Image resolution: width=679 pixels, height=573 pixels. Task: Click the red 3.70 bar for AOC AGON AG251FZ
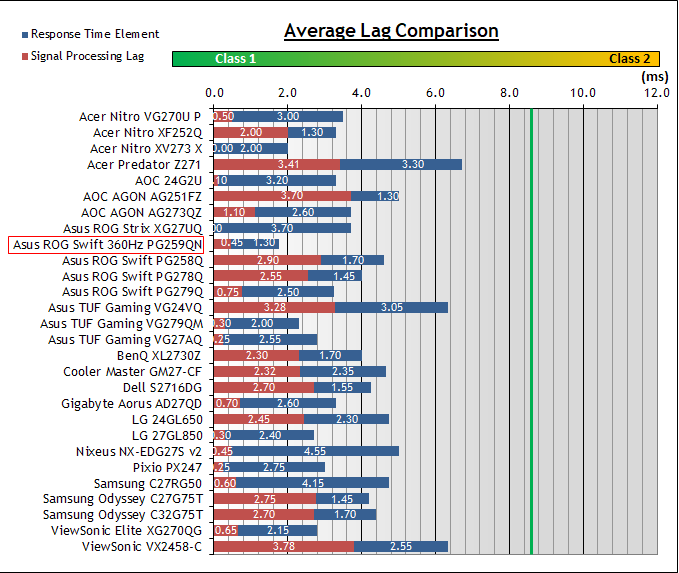(282, 196)
